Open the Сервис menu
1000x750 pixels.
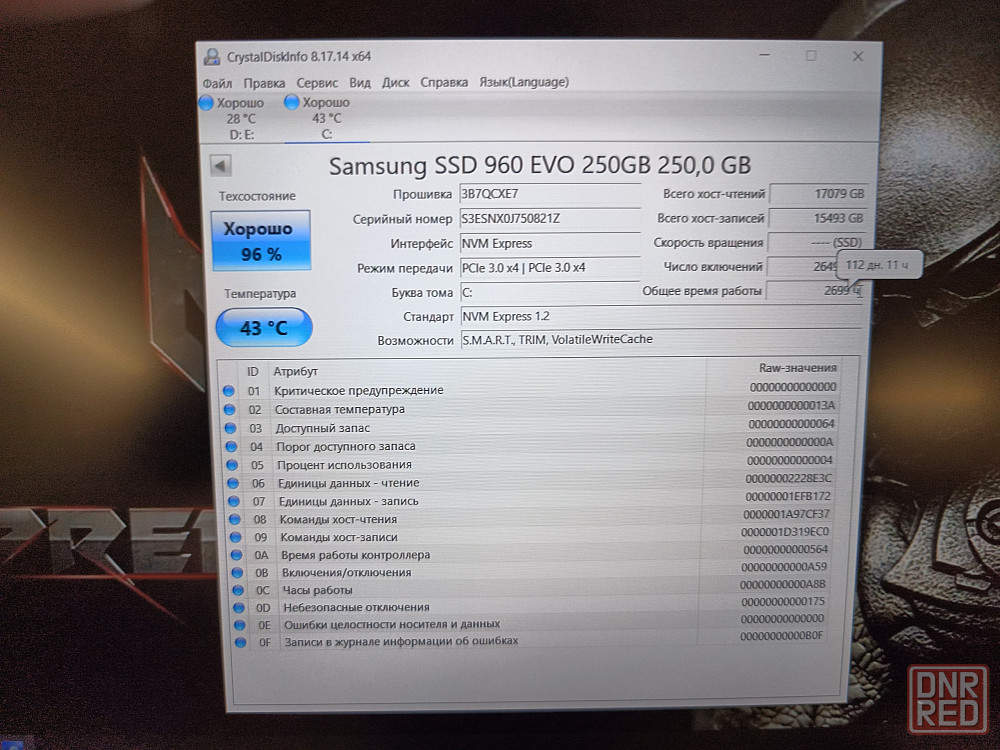(x=318, y=83)
